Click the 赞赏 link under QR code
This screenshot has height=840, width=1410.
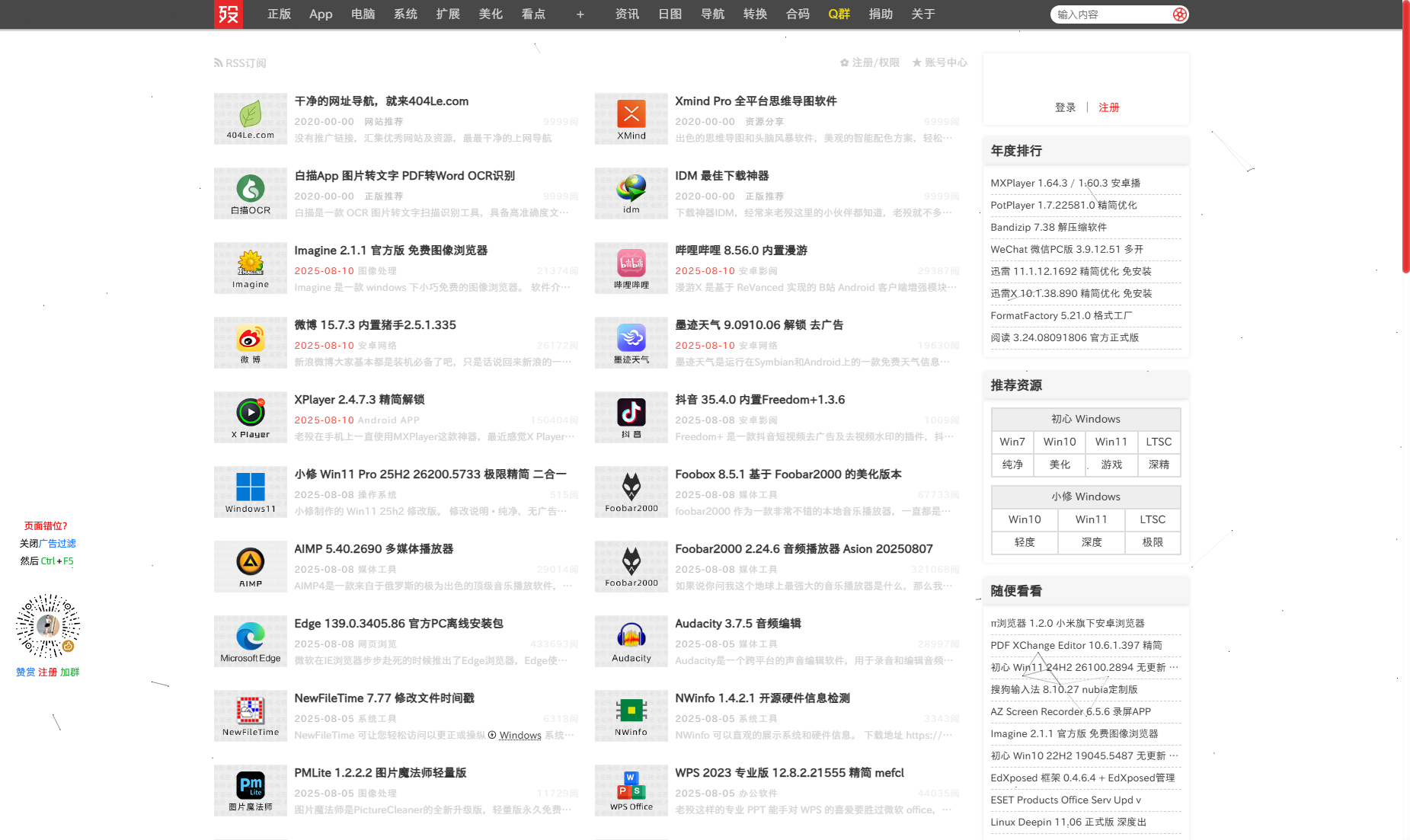pos(25,672)
